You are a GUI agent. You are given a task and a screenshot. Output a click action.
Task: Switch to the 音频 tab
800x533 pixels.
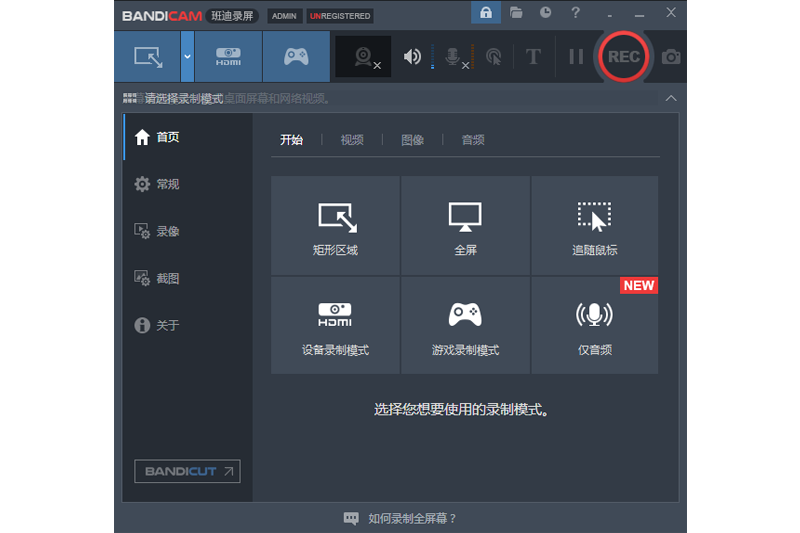[x=473, y=140]
